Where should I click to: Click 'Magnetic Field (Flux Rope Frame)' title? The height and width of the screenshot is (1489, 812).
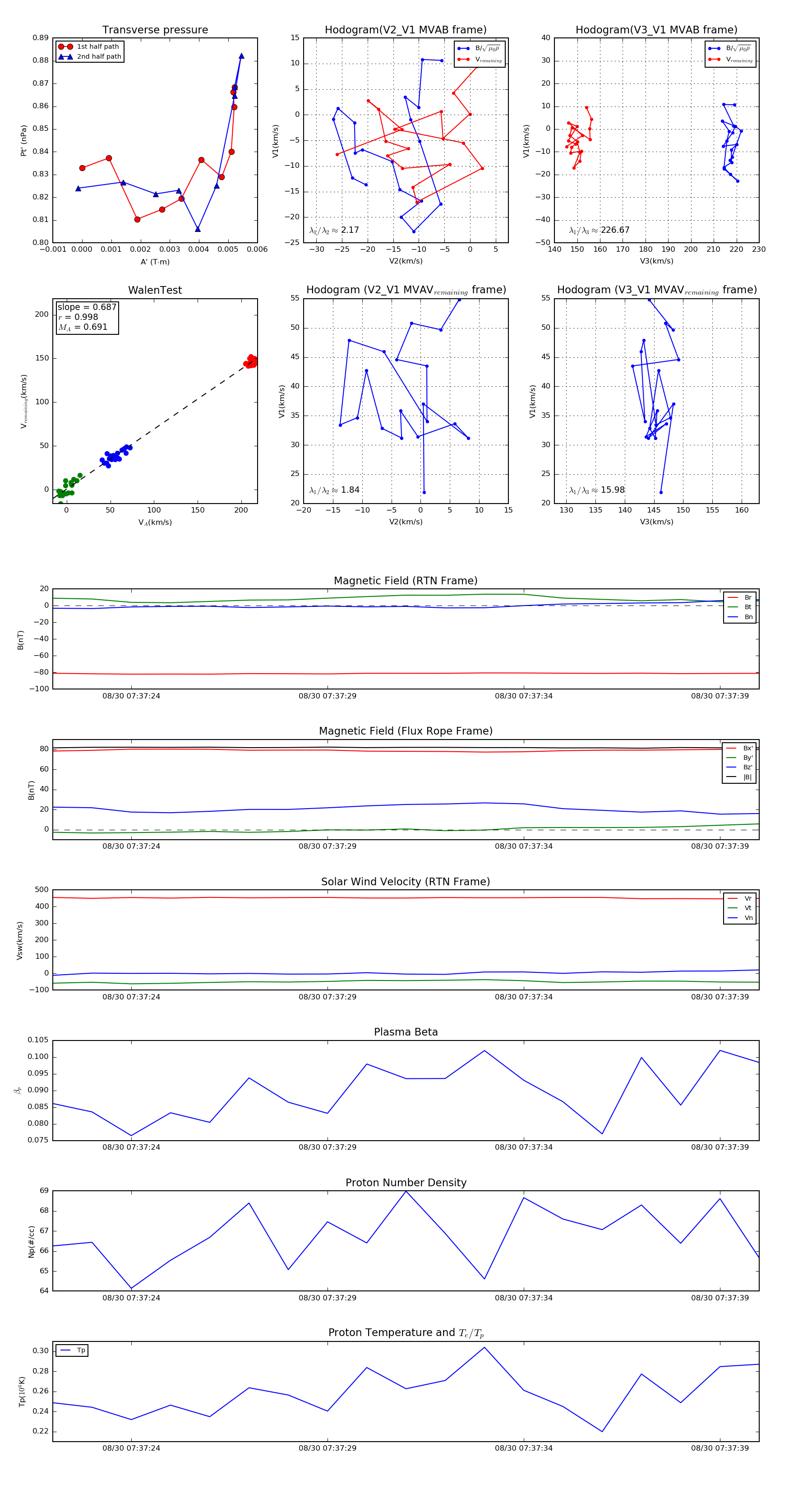pos(406,731)
